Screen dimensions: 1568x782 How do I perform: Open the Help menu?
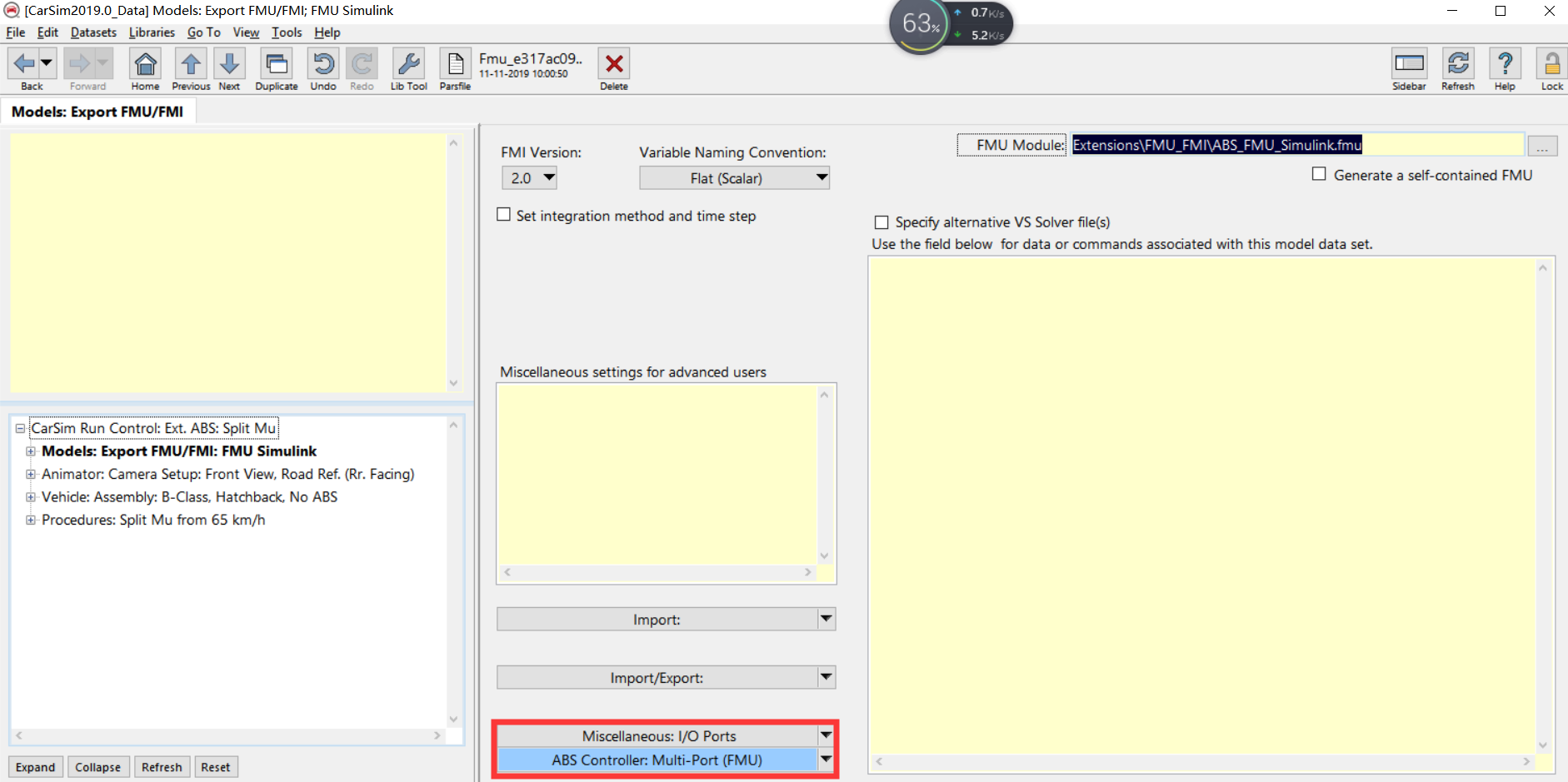(x=327, y=32)
